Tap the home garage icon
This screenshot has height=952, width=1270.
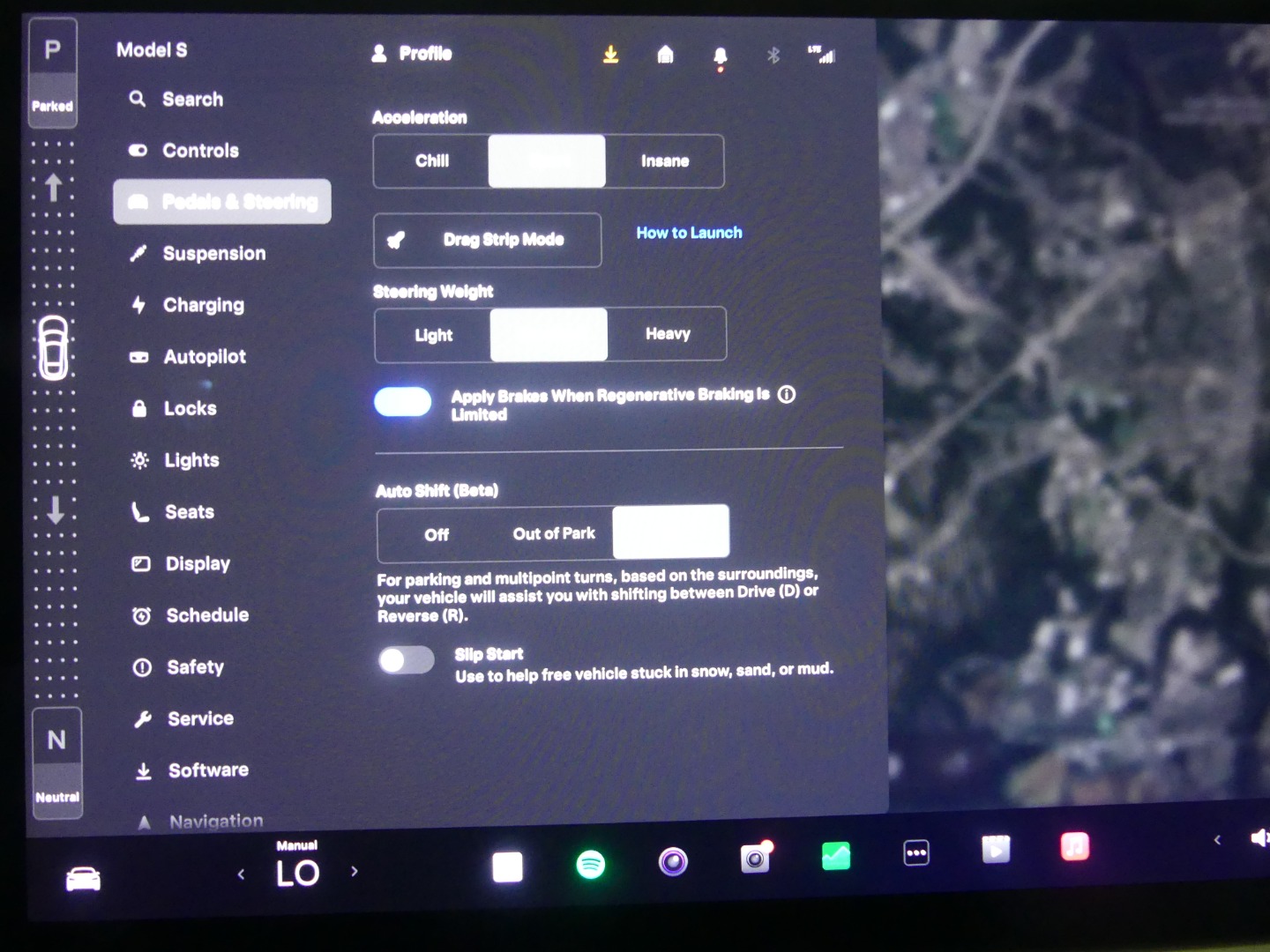pos(665,56)
